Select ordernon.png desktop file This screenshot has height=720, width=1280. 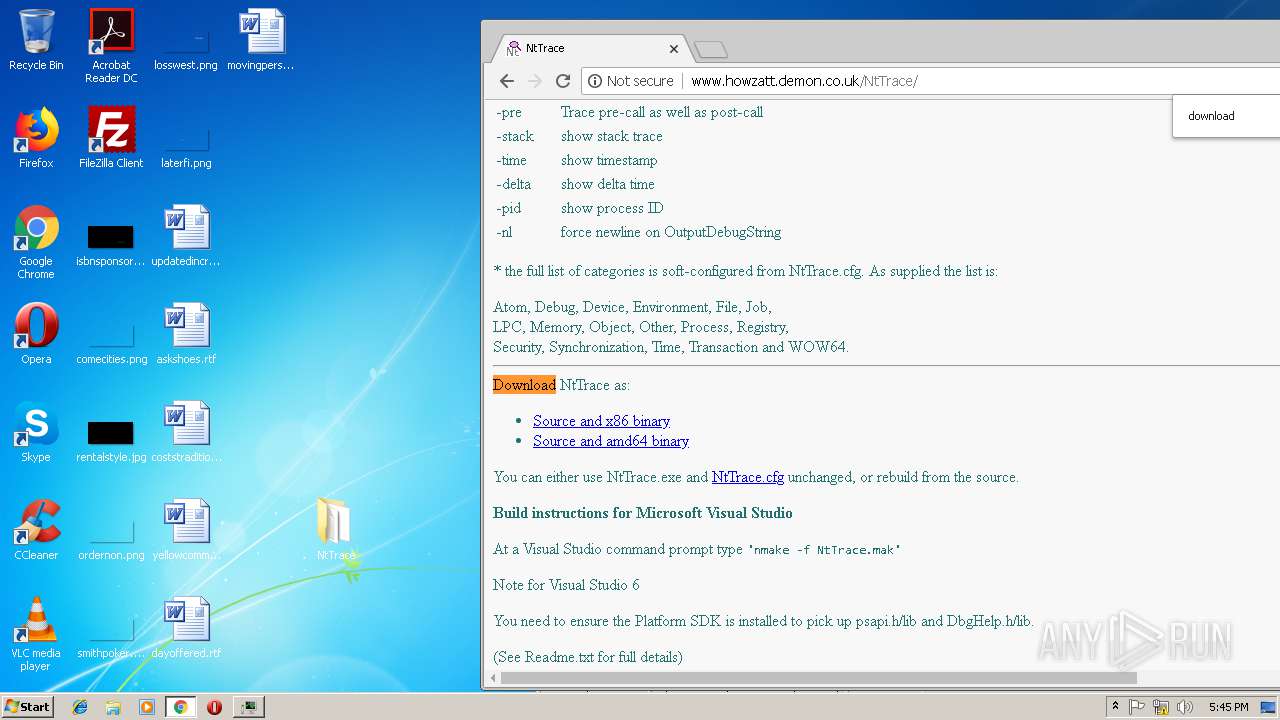coord(111,538)
